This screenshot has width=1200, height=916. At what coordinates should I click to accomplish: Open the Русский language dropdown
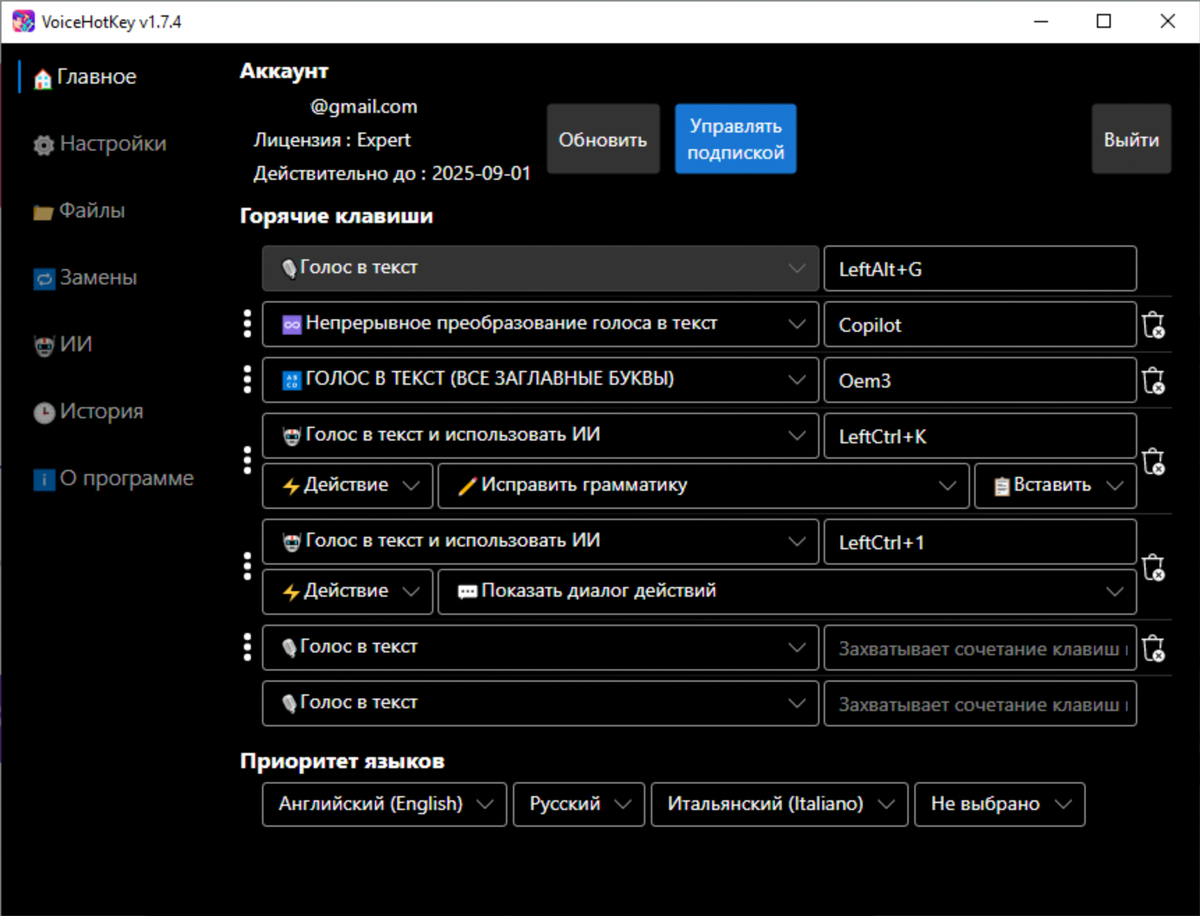tap(579, 804)
